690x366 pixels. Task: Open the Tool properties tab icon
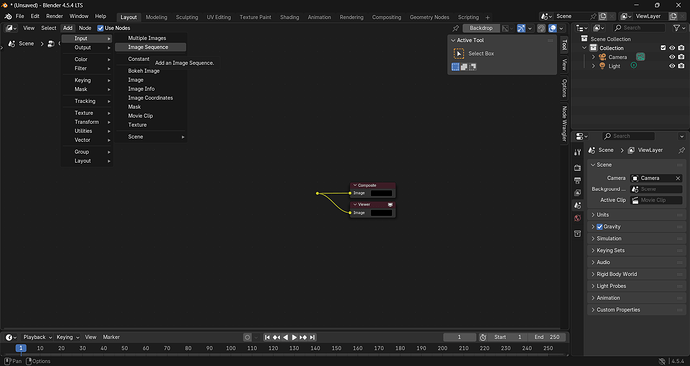point(577,152)
